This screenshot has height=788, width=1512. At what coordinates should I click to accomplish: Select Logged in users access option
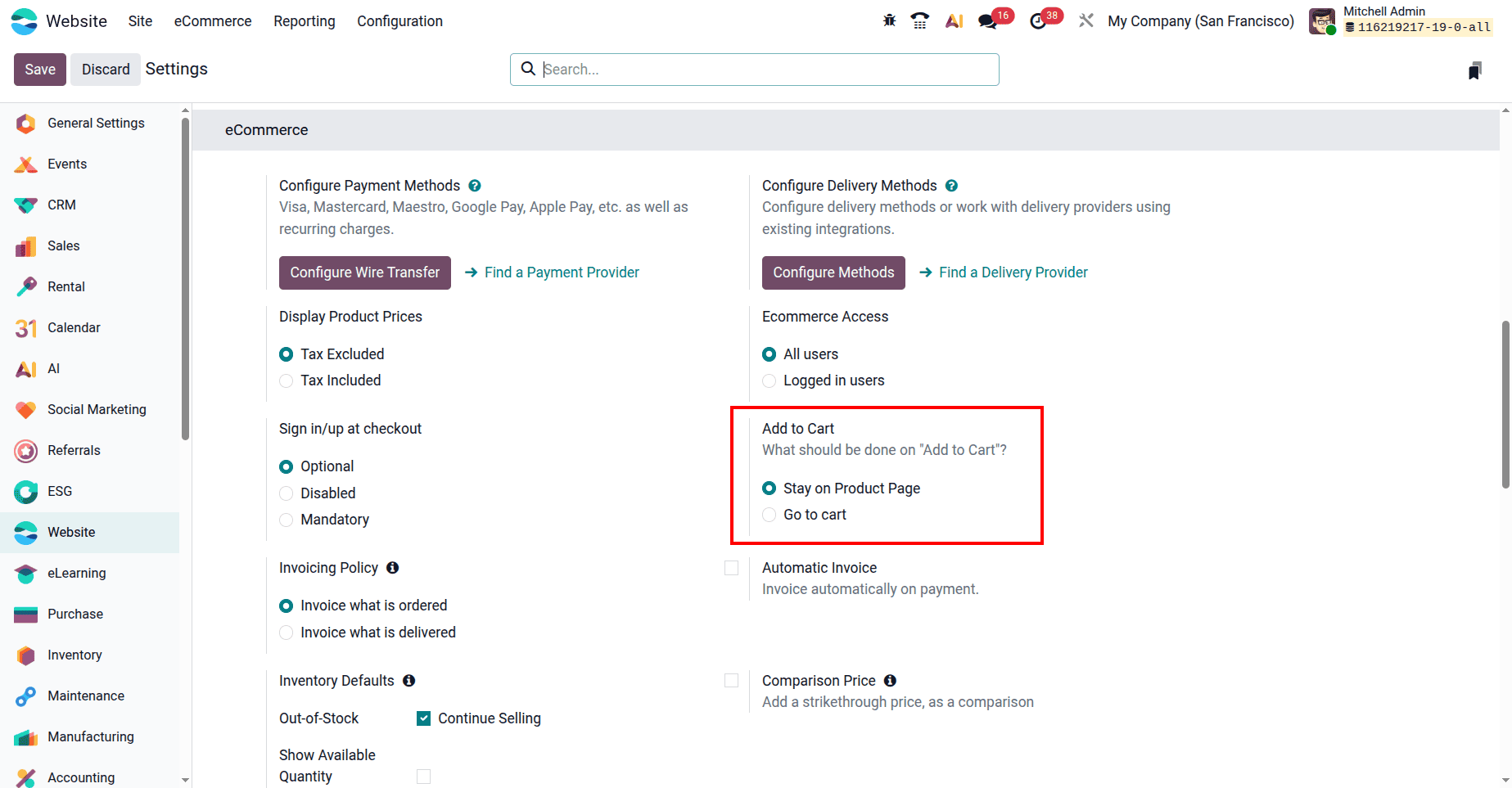pyautogui.click(x=769, y=380)
